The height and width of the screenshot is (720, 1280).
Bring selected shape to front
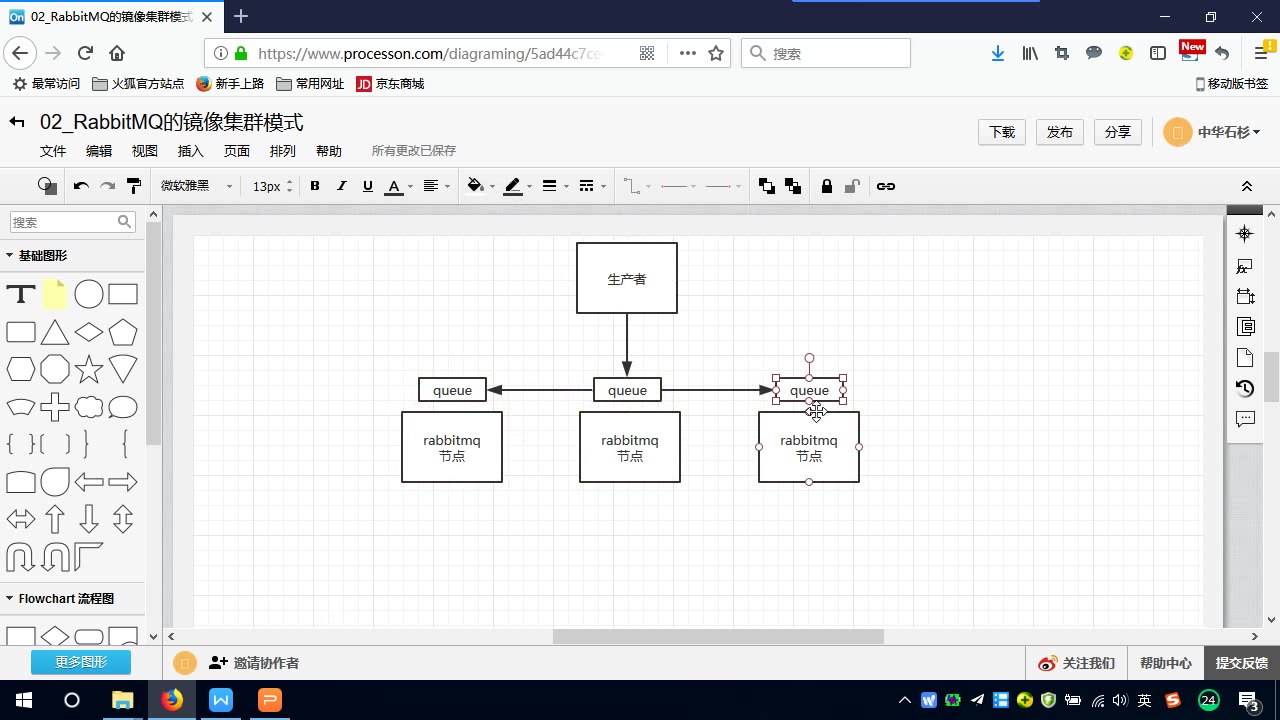click(x=767, y=186)
